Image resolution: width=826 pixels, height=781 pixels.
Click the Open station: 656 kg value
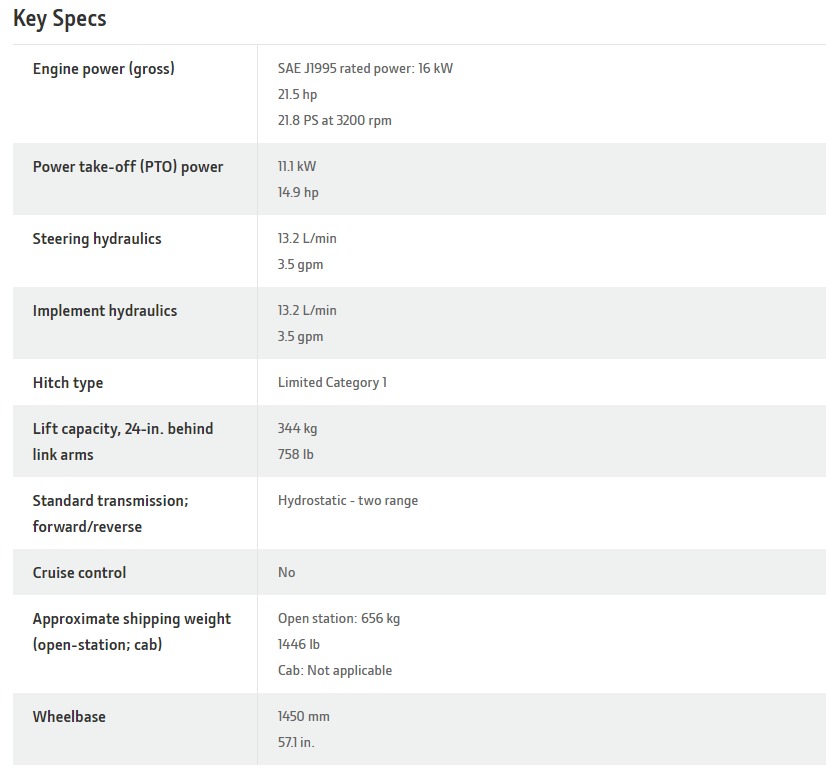point(338,619)
